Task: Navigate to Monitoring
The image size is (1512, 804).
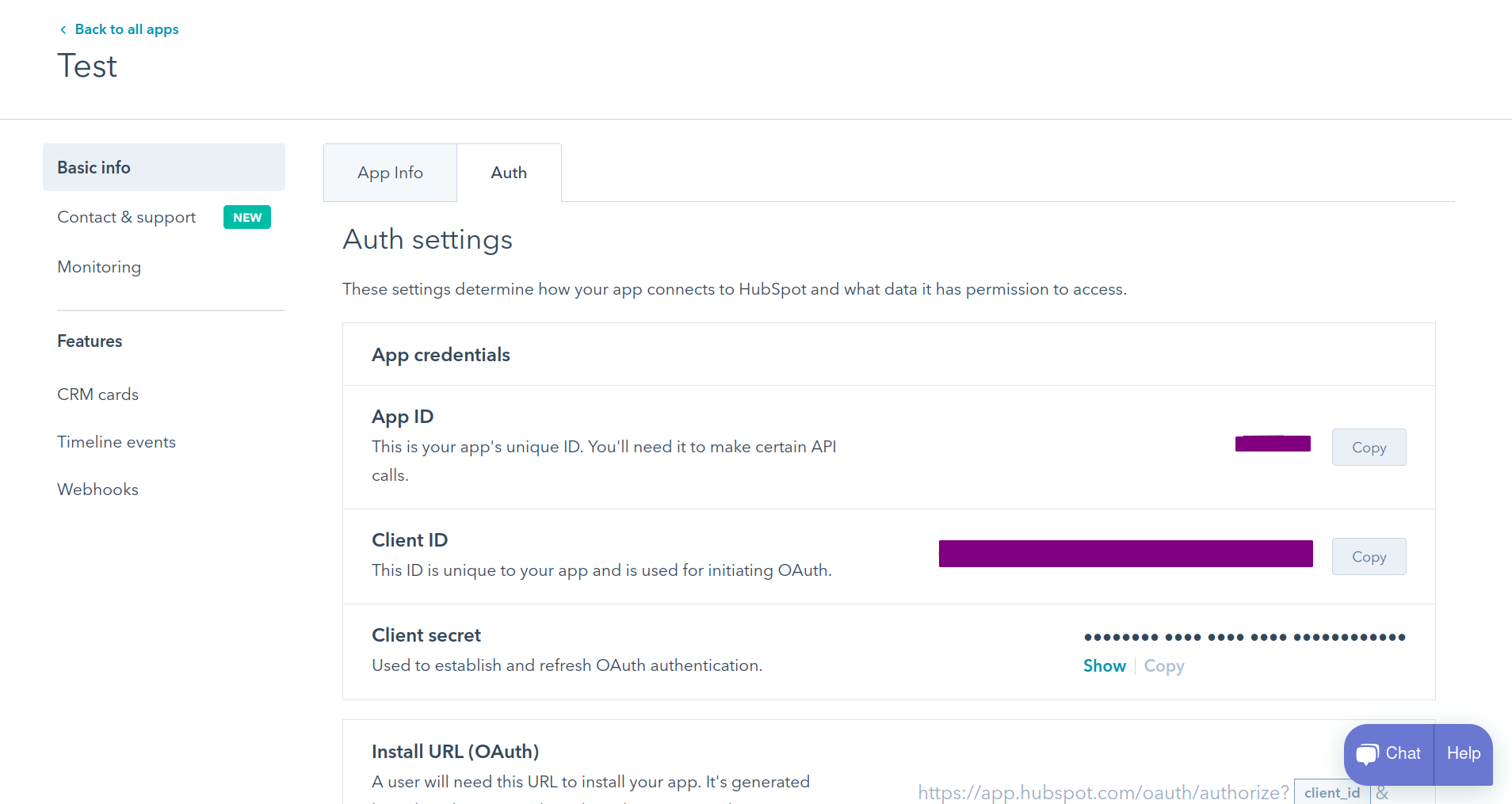Action: click(99, 267)
